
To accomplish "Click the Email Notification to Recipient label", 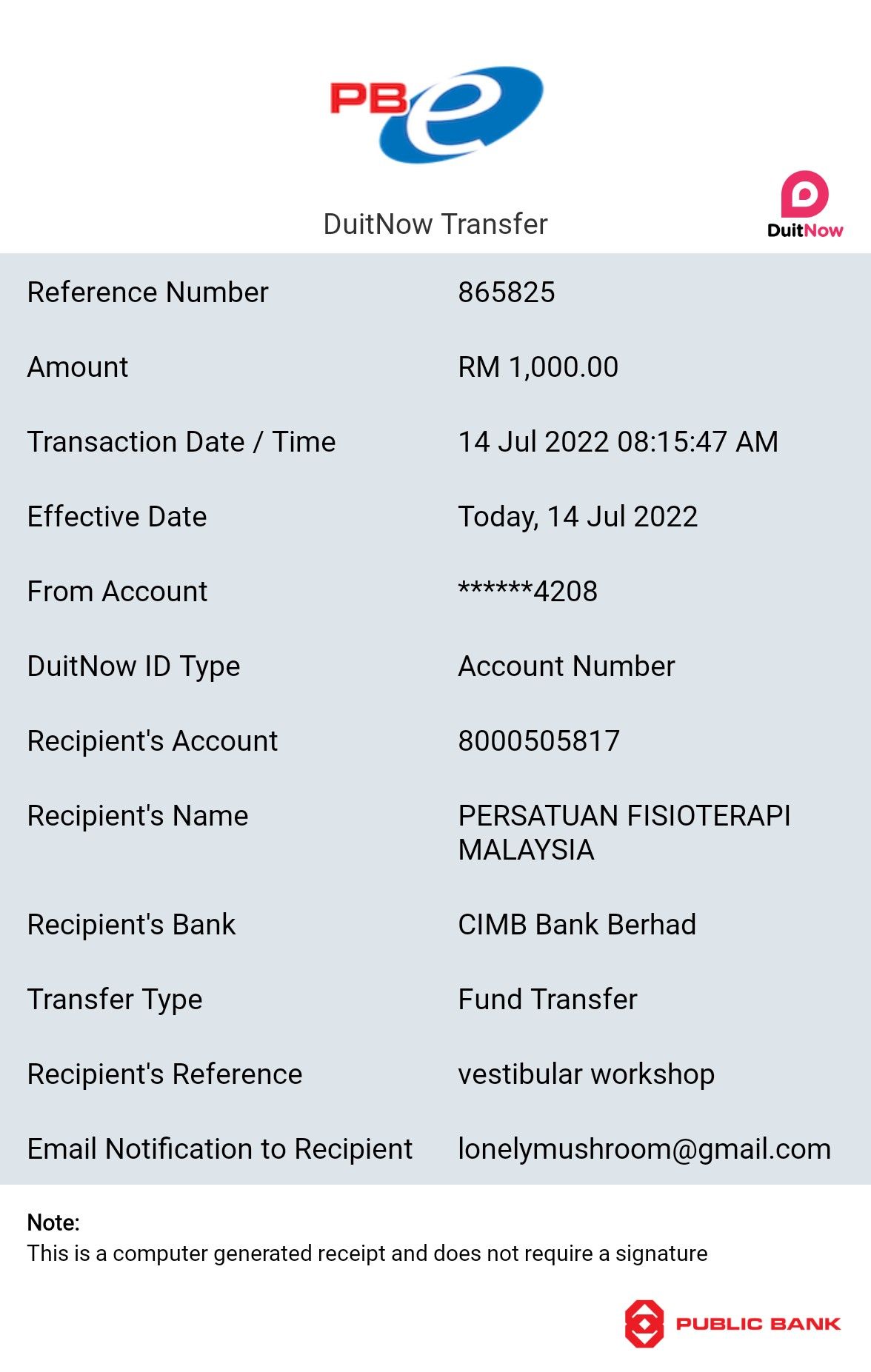I will click(x=220, y=1149).
